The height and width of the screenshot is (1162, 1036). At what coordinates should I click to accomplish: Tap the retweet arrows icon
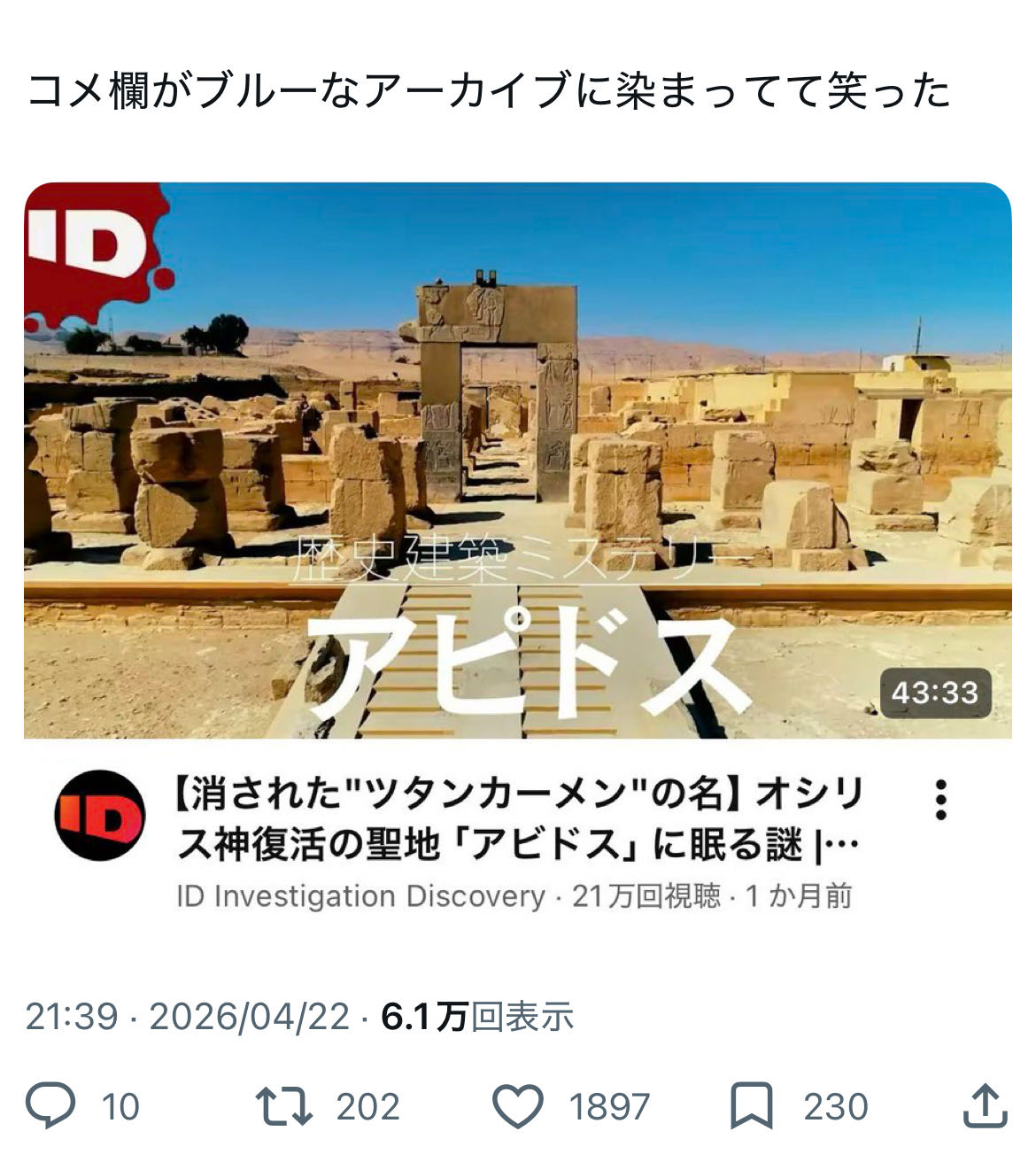(283, 1106)
